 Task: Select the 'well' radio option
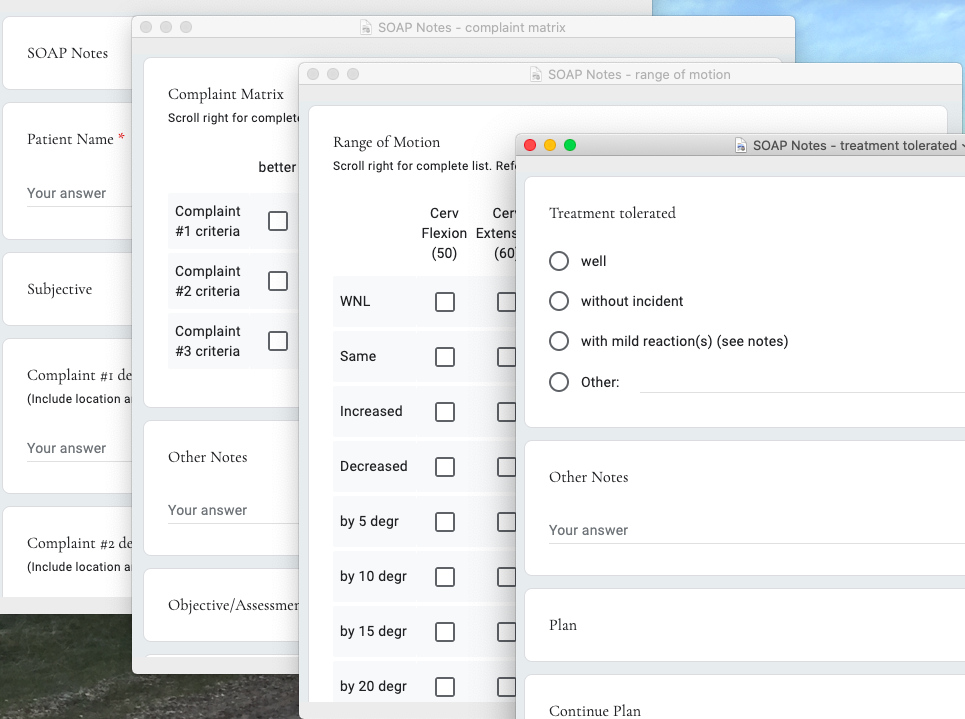tap(559, 261)
